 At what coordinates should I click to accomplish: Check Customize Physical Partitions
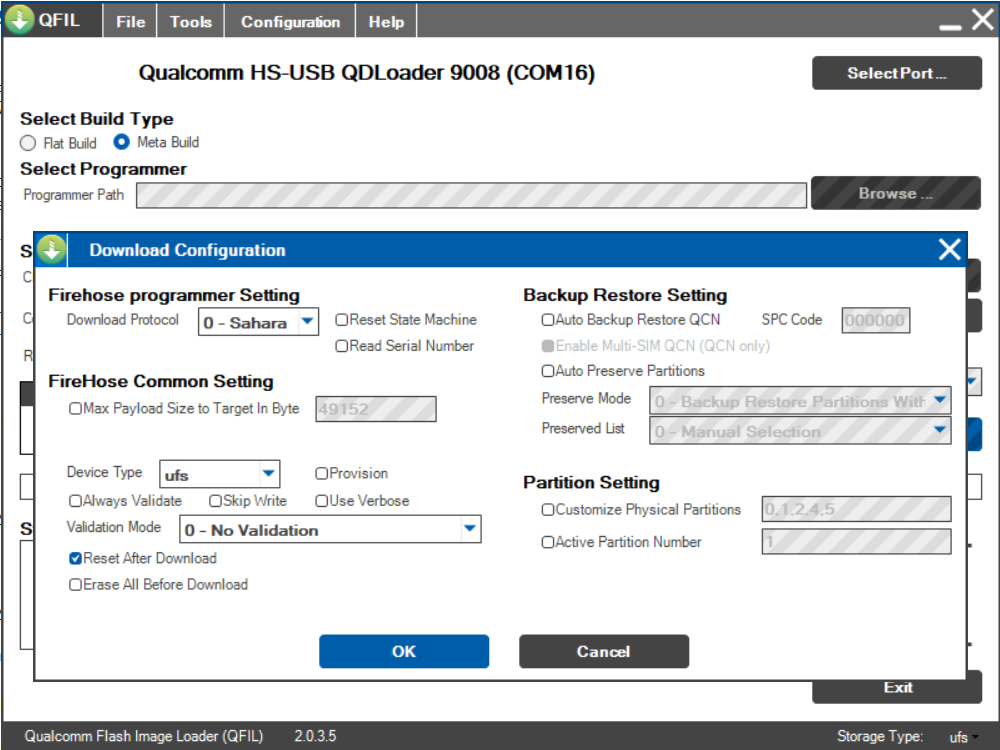tap(548, 510)
